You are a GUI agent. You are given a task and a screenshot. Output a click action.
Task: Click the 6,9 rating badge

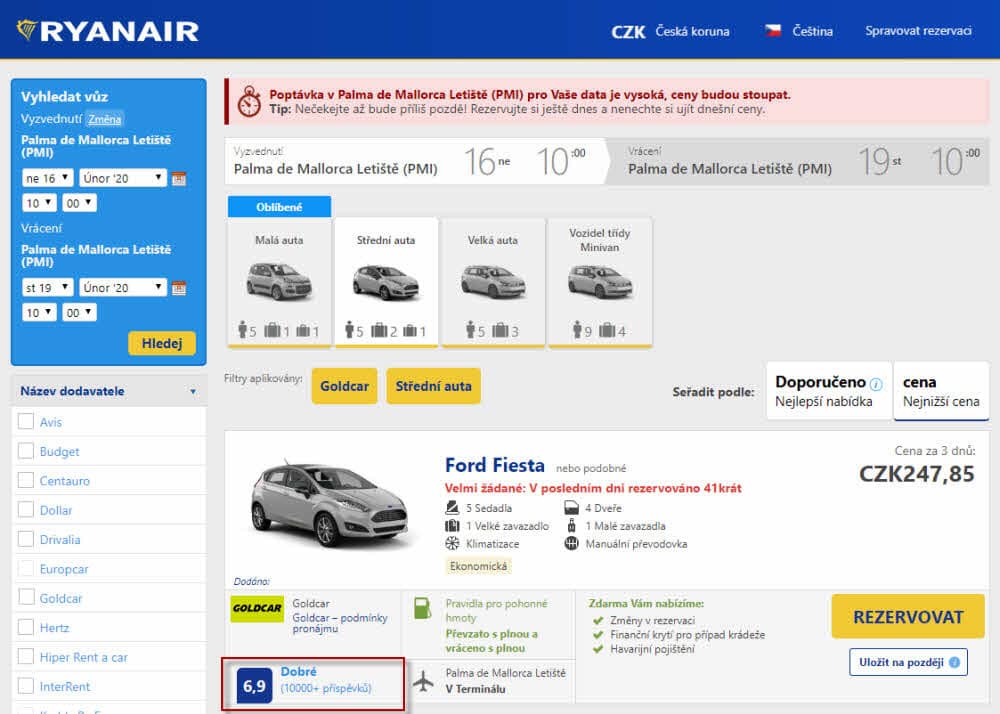tap(254, 686)
